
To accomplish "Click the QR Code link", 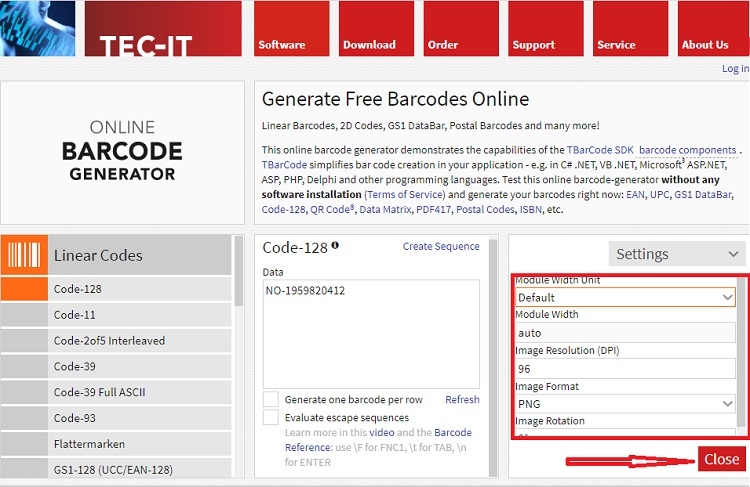I will point(332,209).
